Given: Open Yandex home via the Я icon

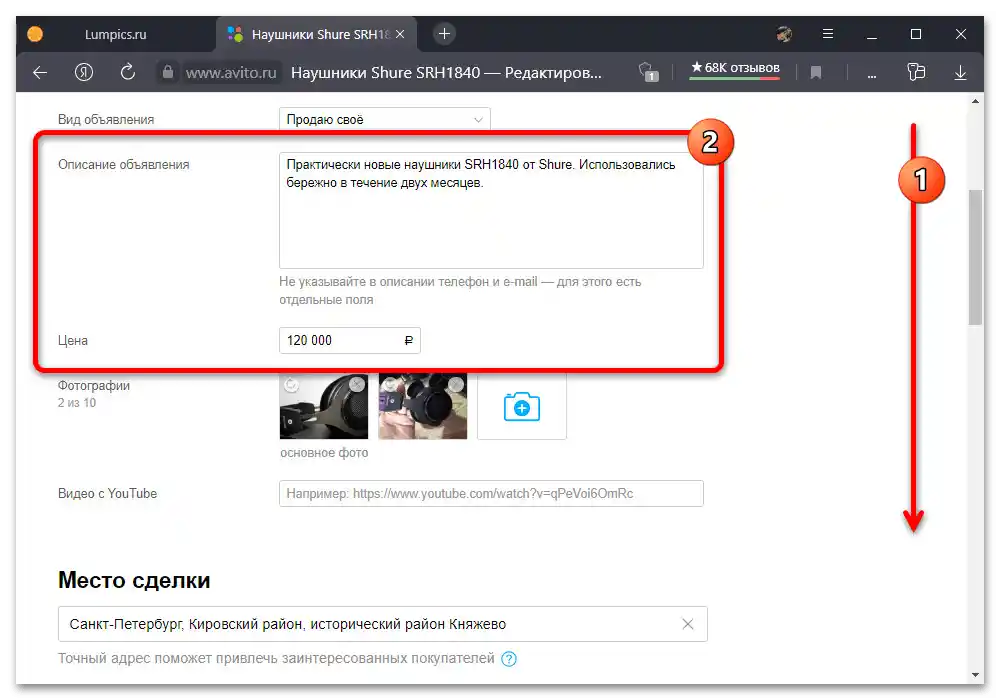Looking at the screenshot, I should 84,73.
